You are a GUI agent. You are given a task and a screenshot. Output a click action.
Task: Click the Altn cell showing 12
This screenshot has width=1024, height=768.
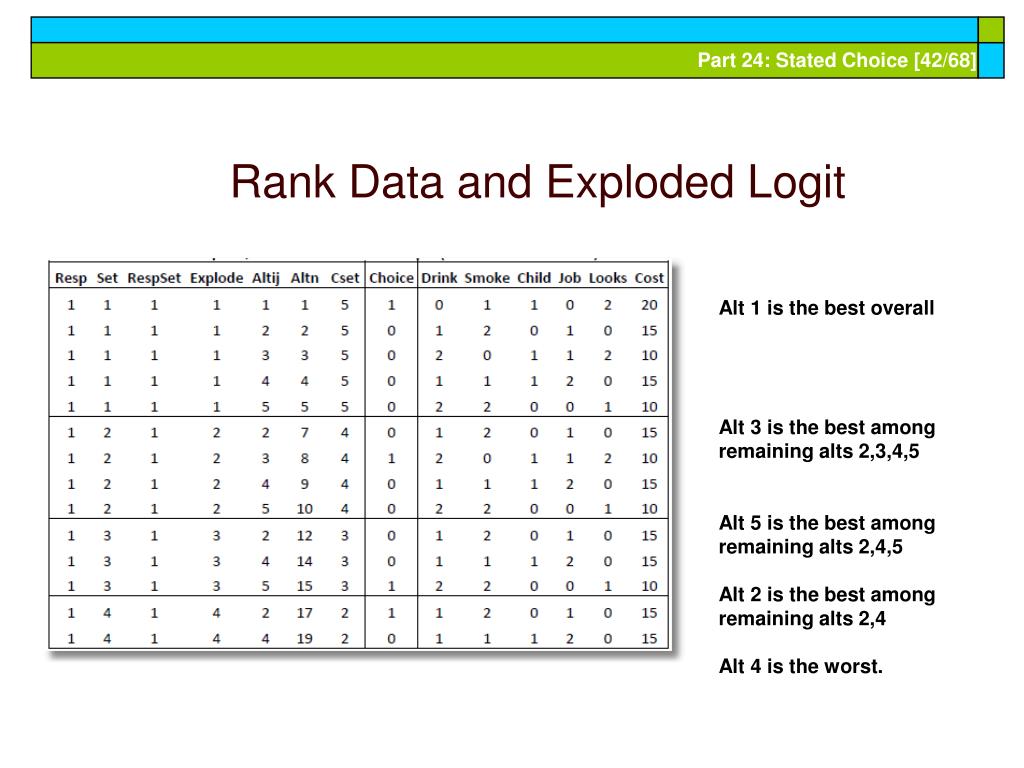click(304, 536)
